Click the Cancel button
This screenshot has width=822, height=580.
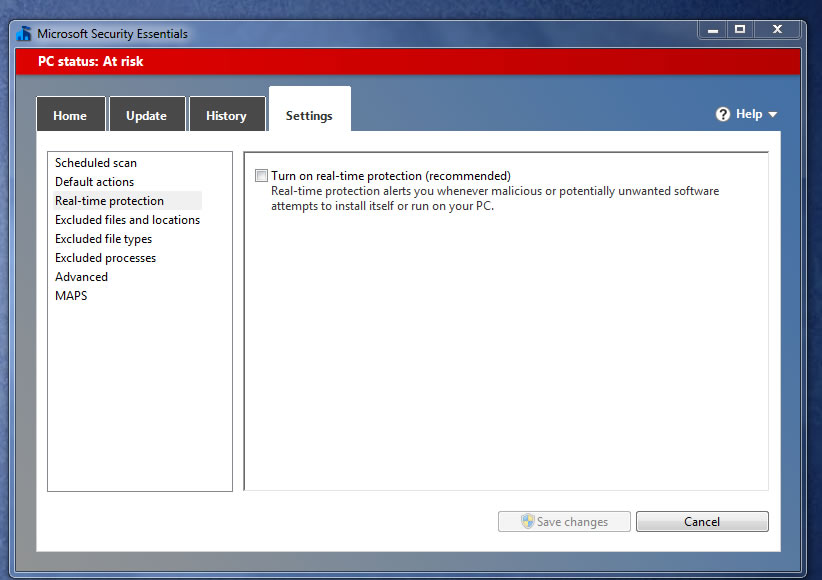point(702,521)
